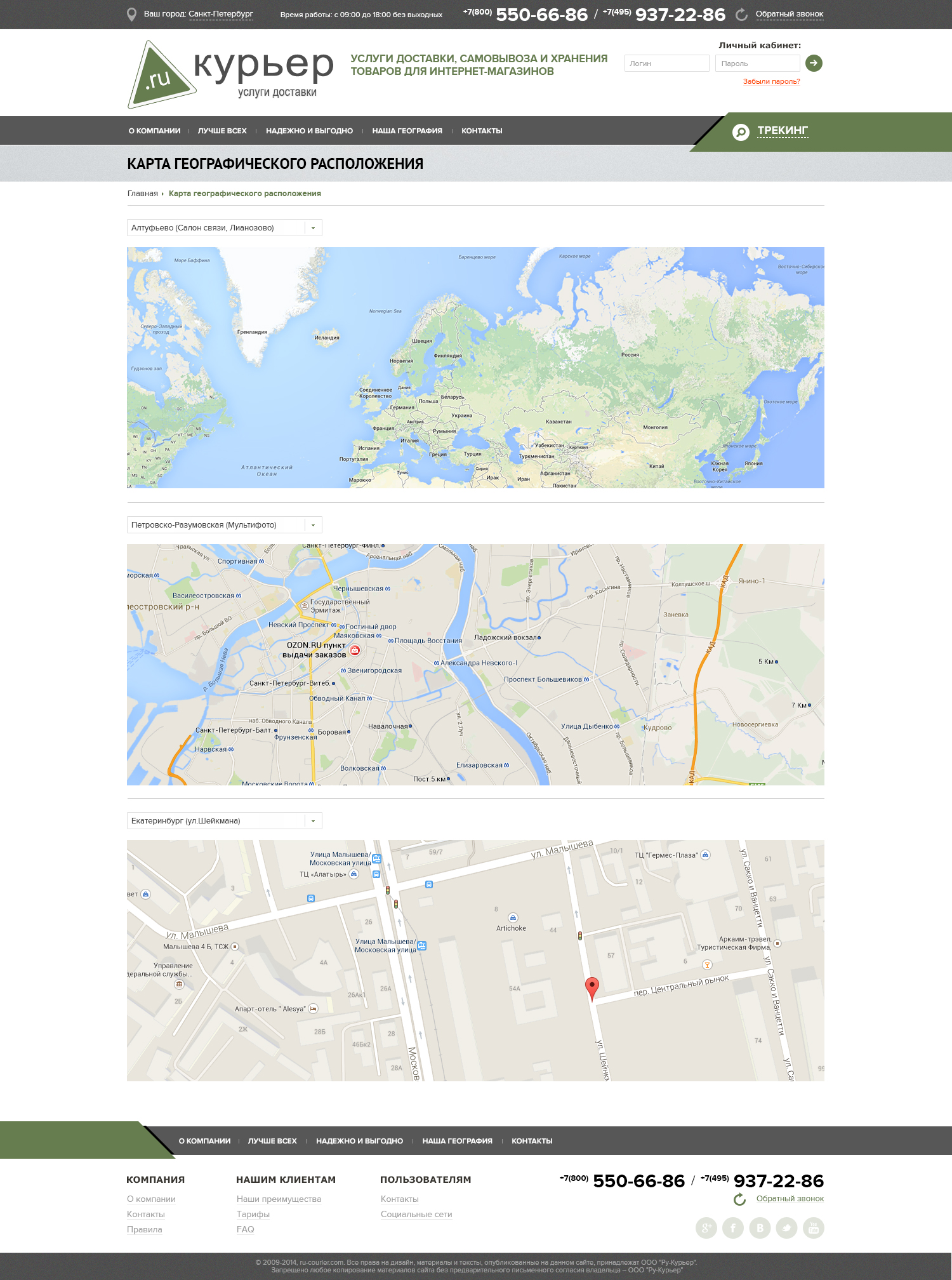Screen dimensions: 952x1280
Task: Click the Artichoke place icon on the map
Action: point(513,917)
